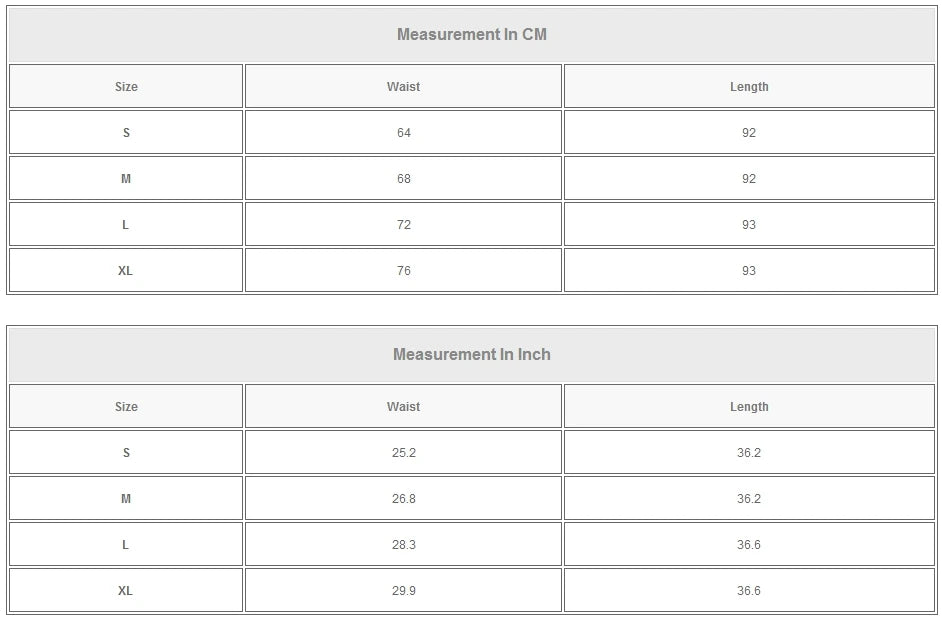Click the Size header in the Inch table
The image size is (942, 622).
(126, 407)
